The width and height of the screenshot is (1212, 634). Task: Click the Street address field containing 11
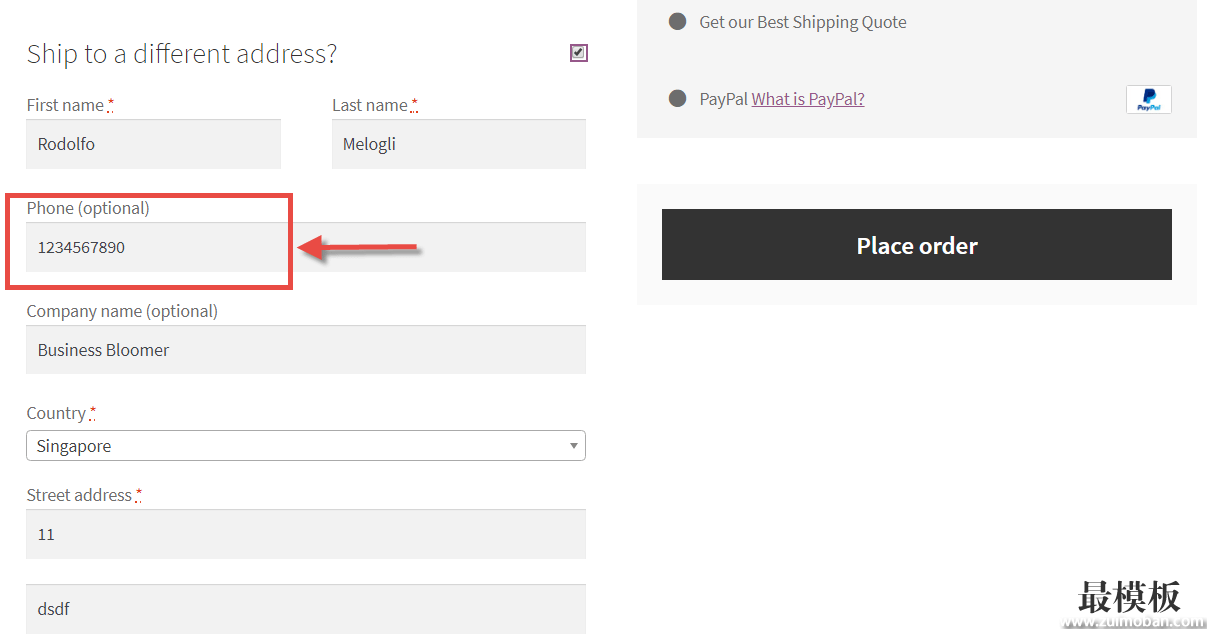pos(306,534)
